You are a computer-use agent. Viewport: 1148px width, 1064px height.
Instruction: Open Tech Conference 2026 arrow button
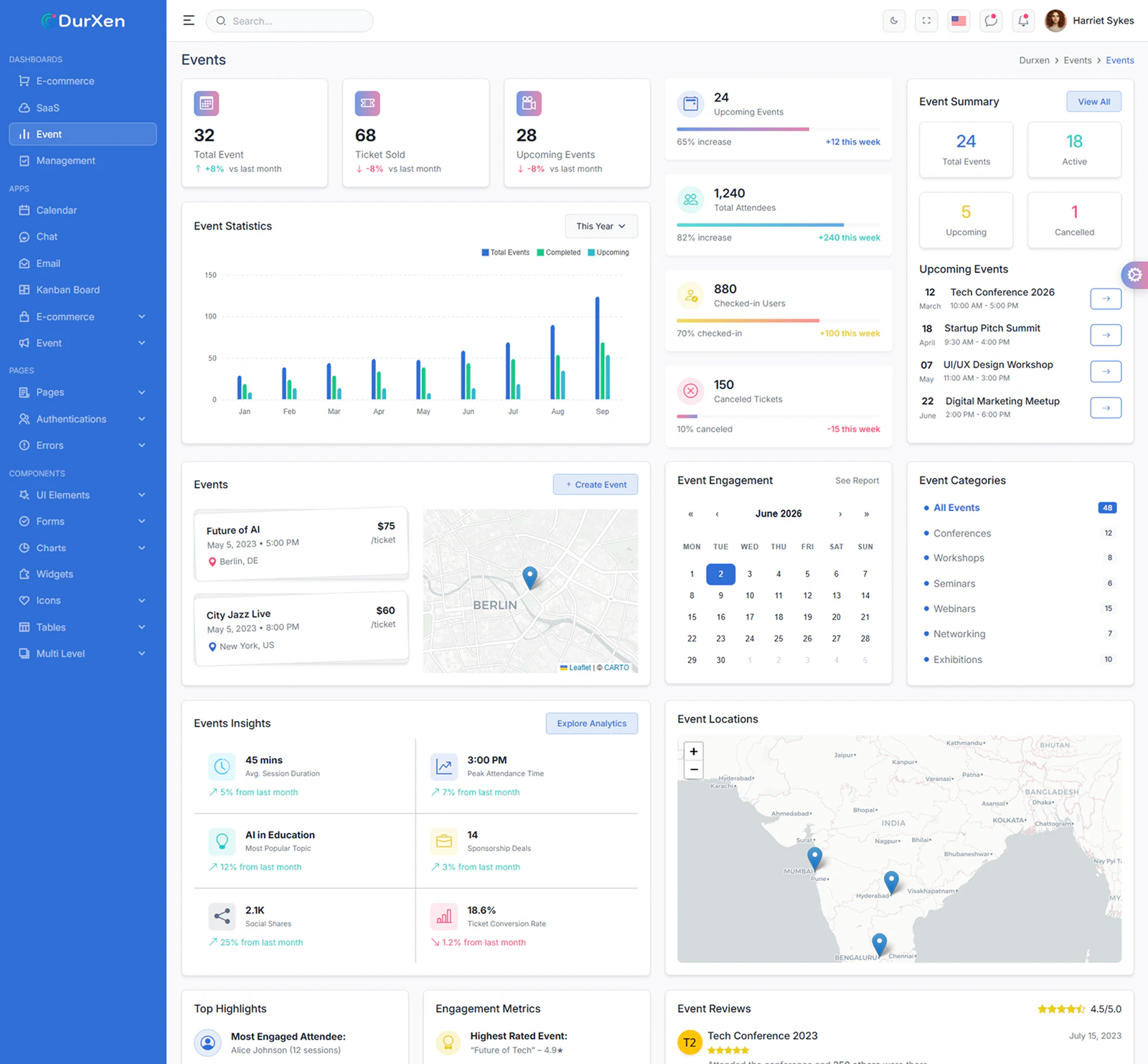(1106, 298)
